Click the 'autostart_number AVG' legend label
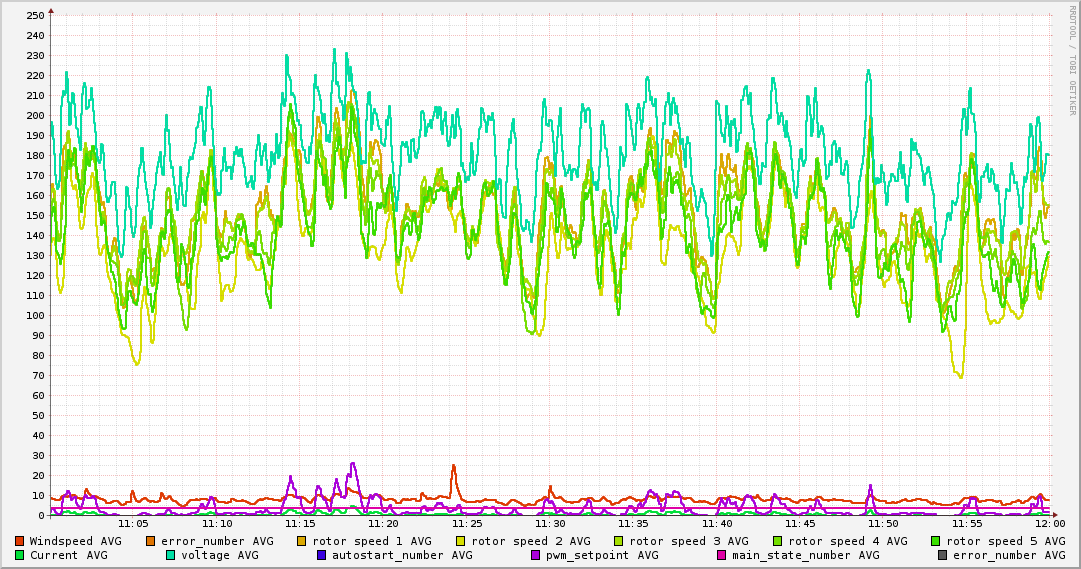The width and height of the screenshot is (1081, 569). pos(403,555)
